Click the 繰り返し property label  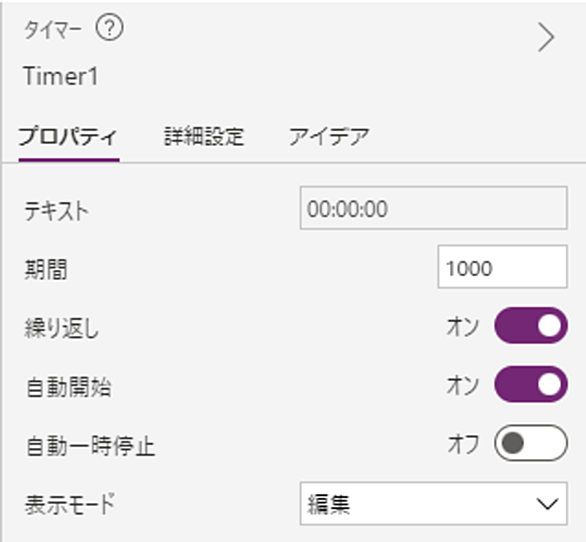(x=61, y=329)
